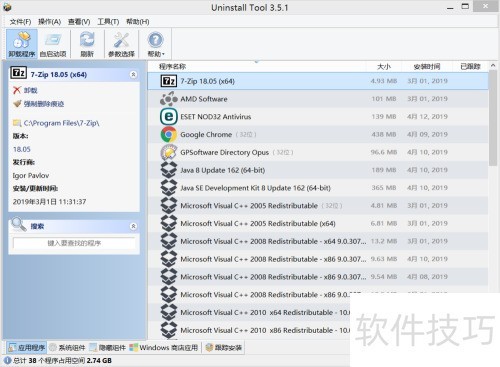The image size is (500, 367).
Task: Click the 7-Zip logo in details panel header
Action: [18, 72]
